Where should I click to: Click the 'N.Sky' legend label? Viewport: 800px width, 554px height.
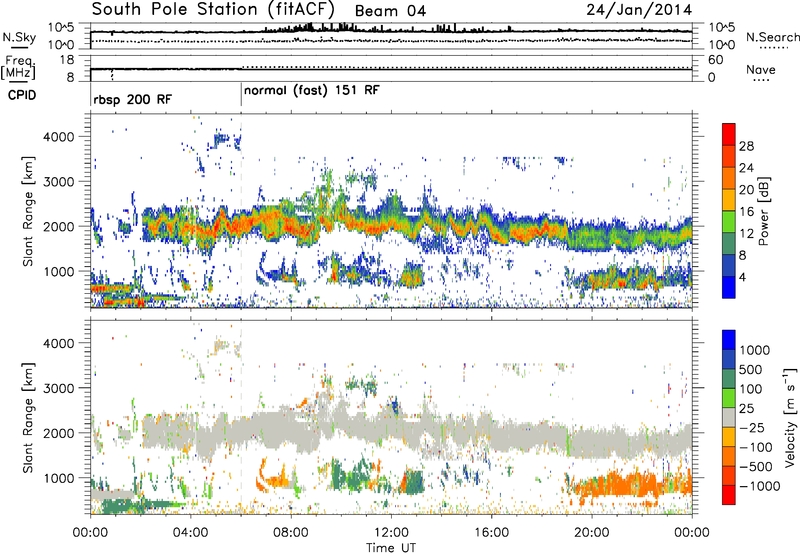(x=19, y=37)
